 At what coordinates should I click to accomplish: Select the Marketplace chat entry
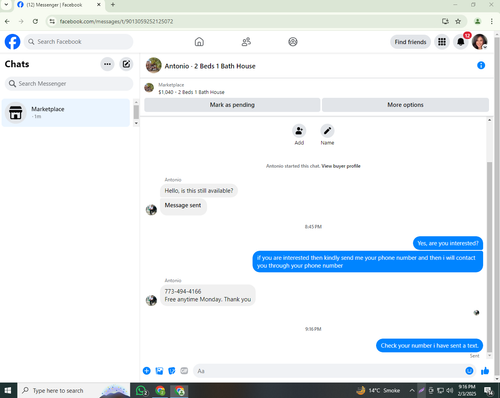(66, 113)
